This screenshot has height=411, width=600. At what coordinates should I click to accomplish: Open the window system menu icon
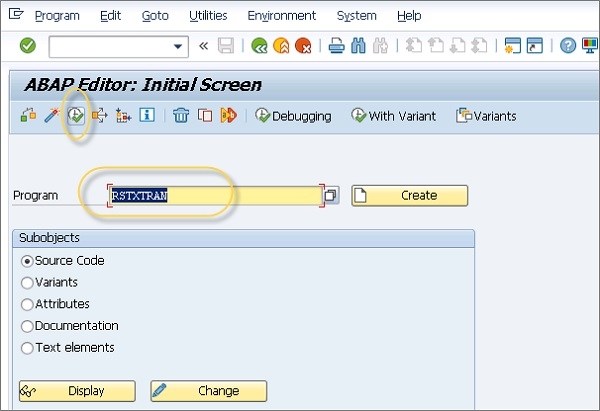(16, 15)
